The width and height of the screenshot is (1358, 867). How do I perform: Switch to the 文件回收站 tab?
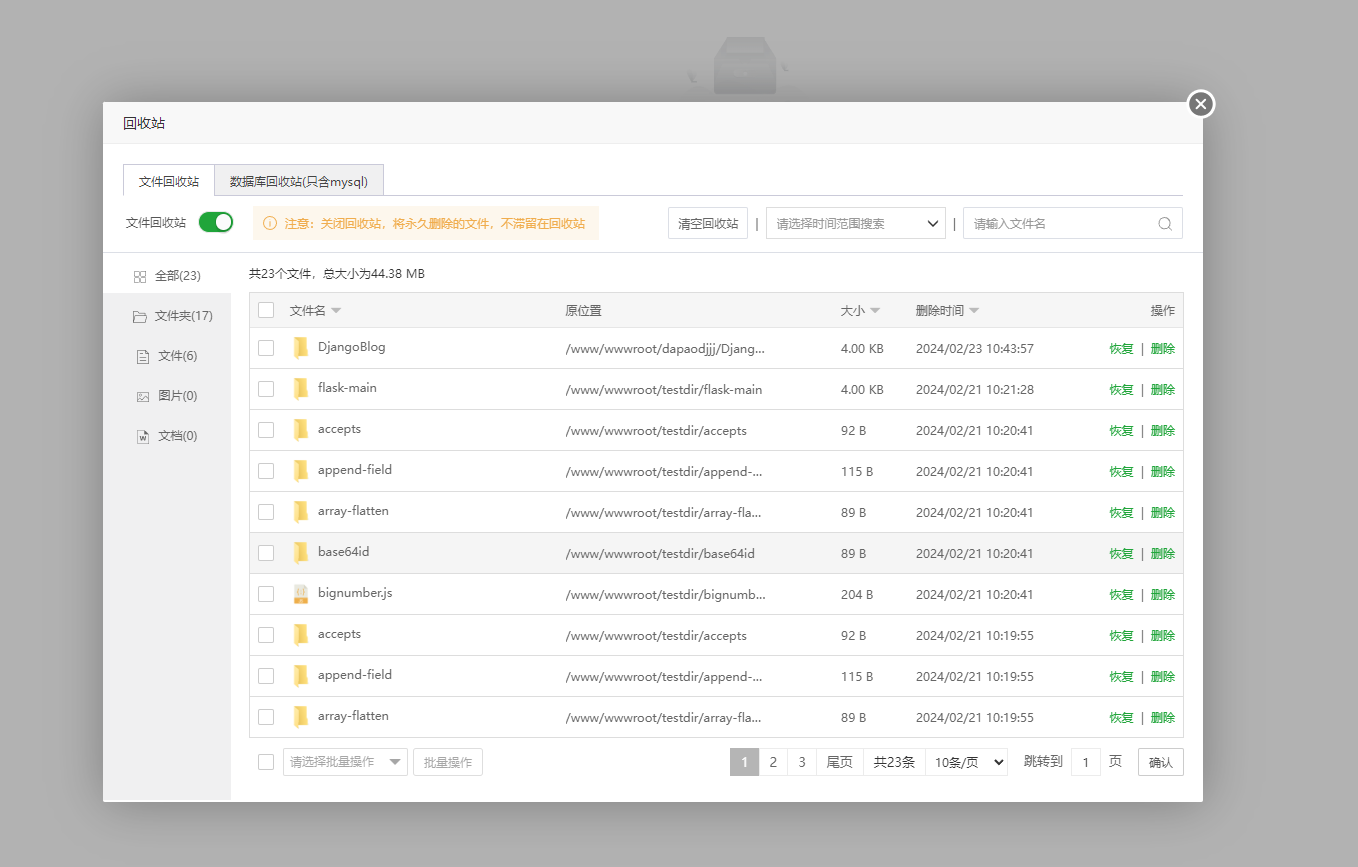[169, 181]
